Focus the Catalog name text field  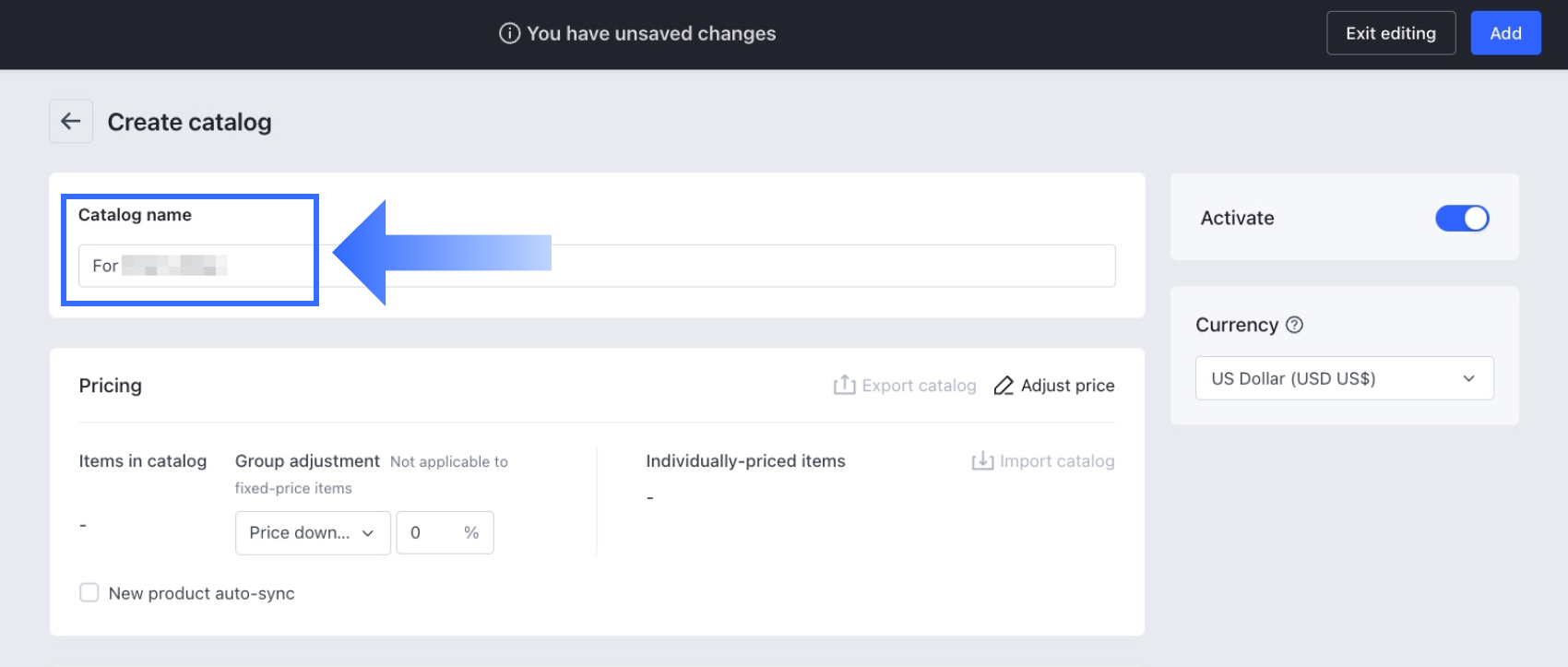pyautogui.click(x=646, y=266)
